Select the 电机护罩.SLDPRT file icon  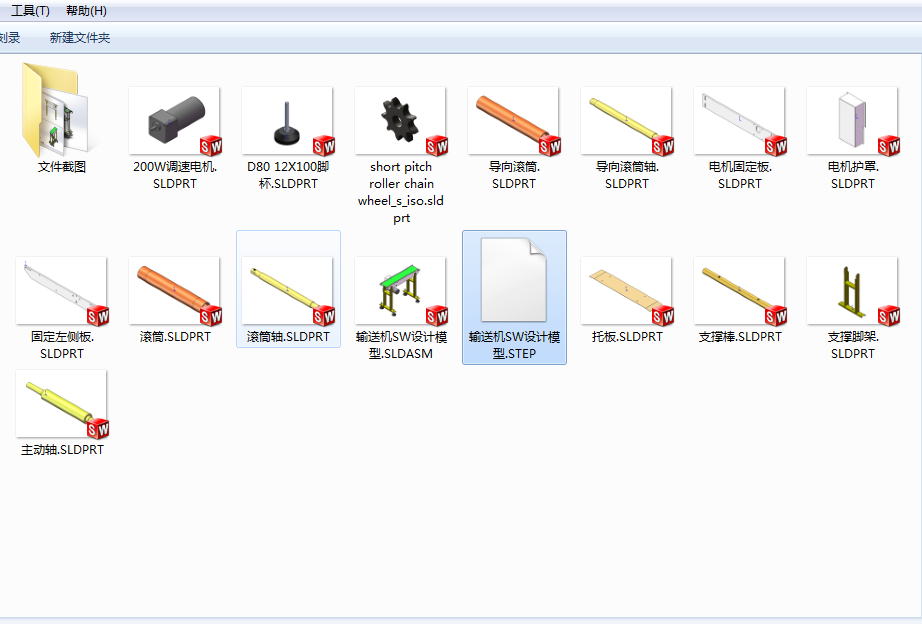click(x=852, y=121)
